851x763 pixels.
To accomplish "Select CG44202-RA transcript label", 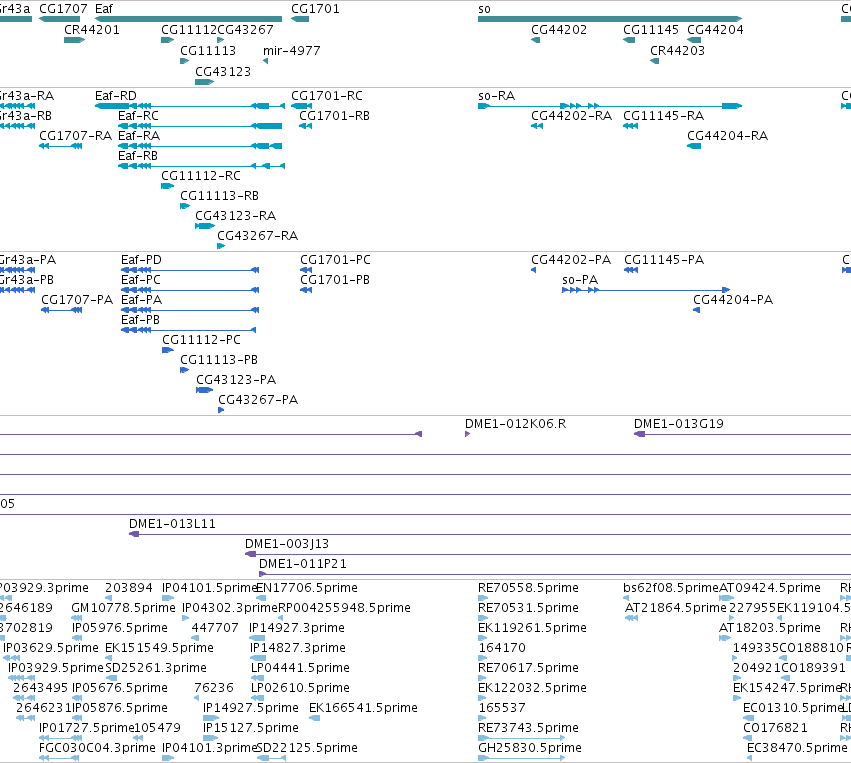I will 571,116.
